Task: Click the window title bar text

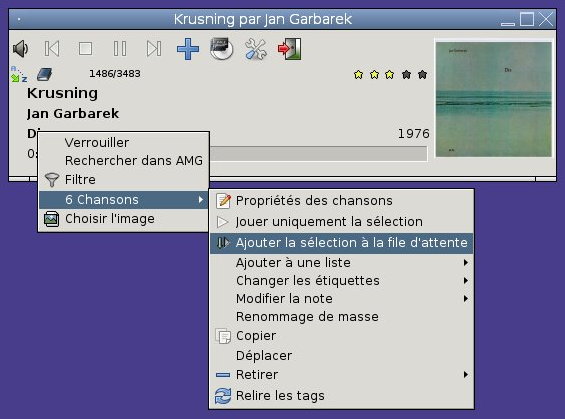Action: [263, 19]
